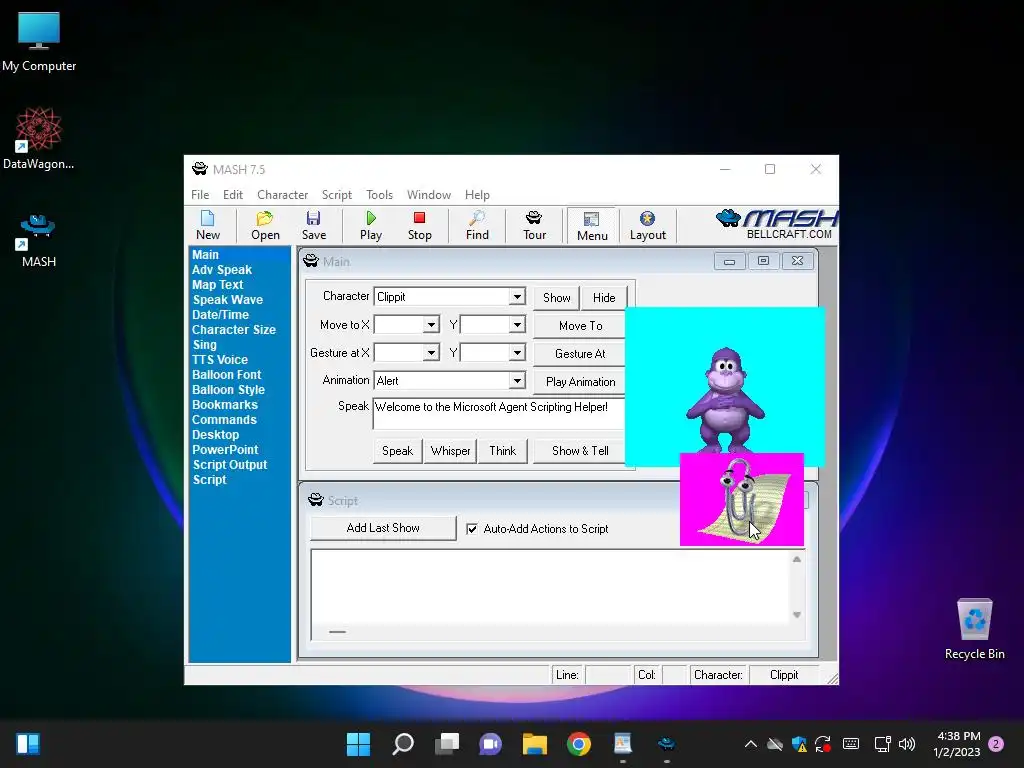This screenshot has height=768, width=1024.
Task: Click the Add Last Show button
Action: [383, 528]
